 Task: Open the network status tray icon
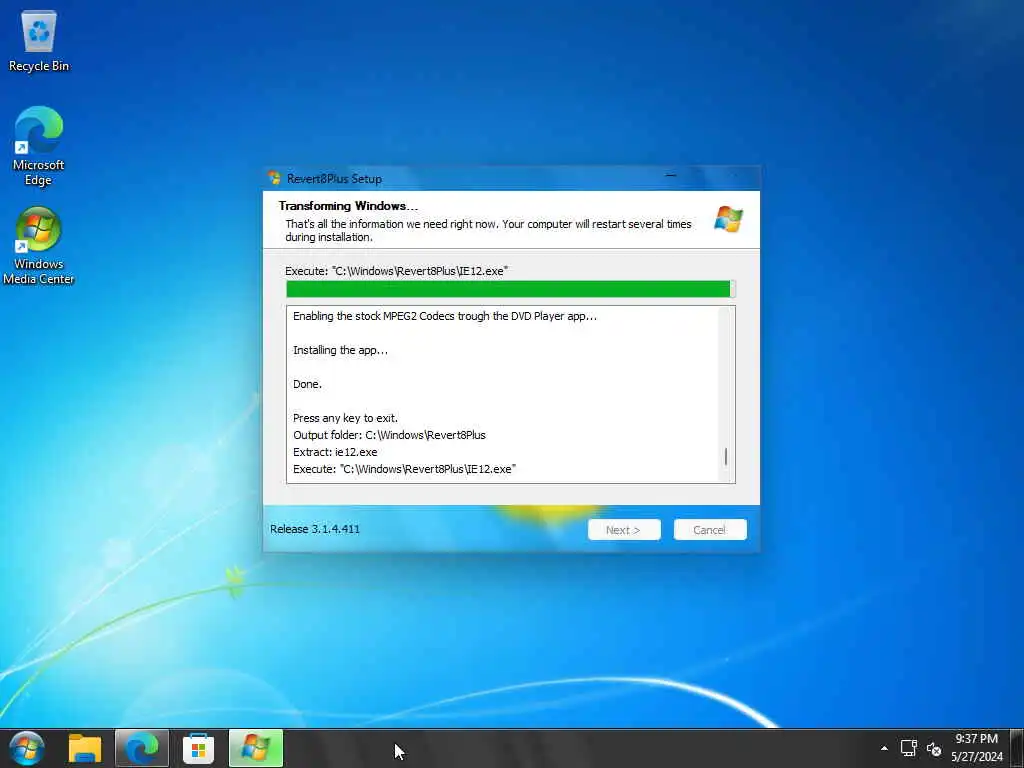pos(908,748)
